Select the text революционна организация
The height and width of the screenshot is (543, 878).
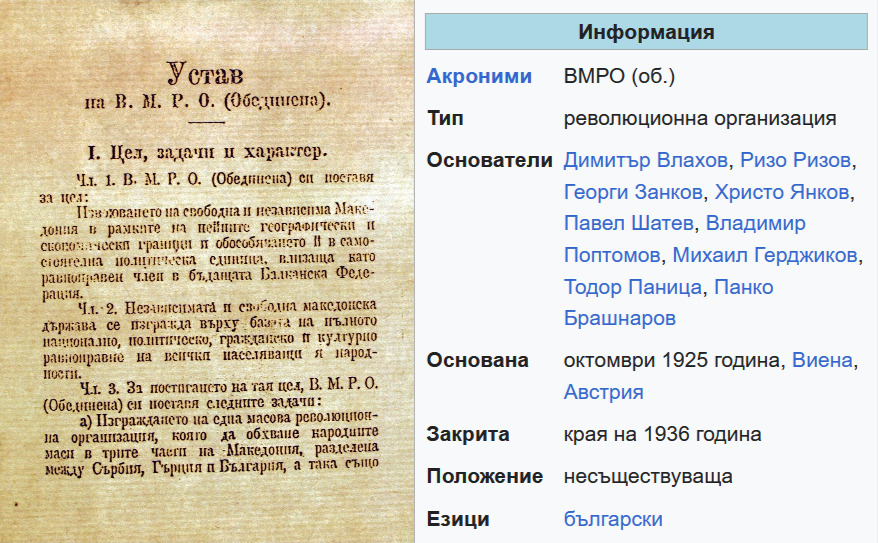(700, 119)
